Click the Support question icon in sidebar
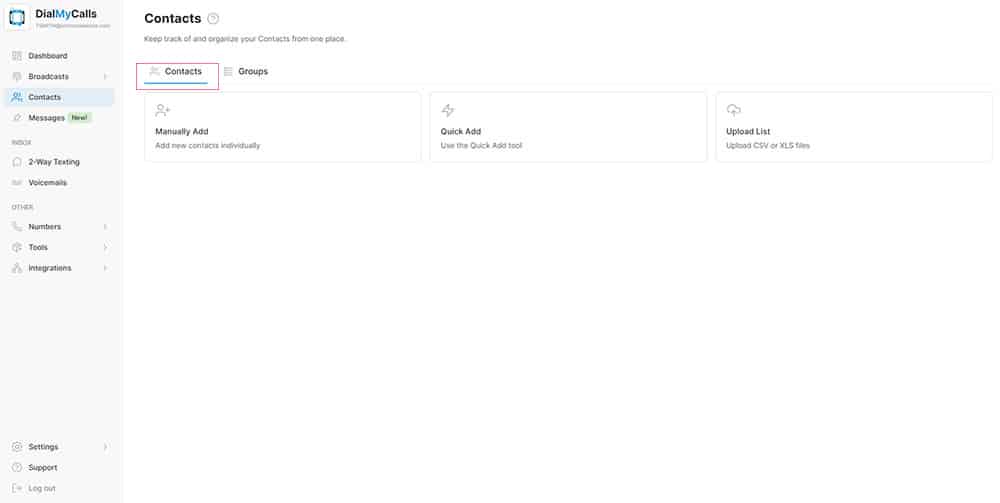Viewport: 1000px width, 503px height. (17, 467)
